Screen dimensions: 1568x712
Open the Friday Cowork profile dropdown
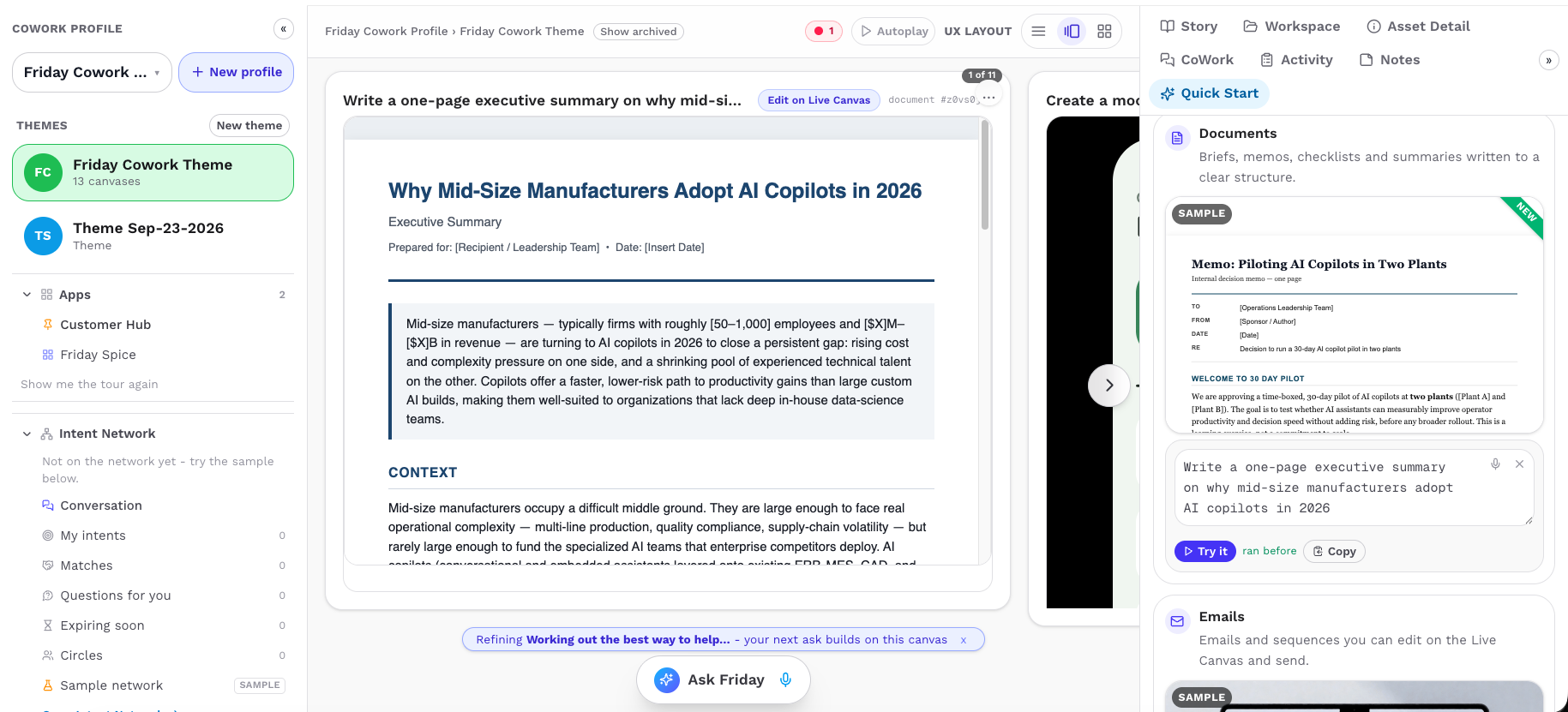(92, 72)
